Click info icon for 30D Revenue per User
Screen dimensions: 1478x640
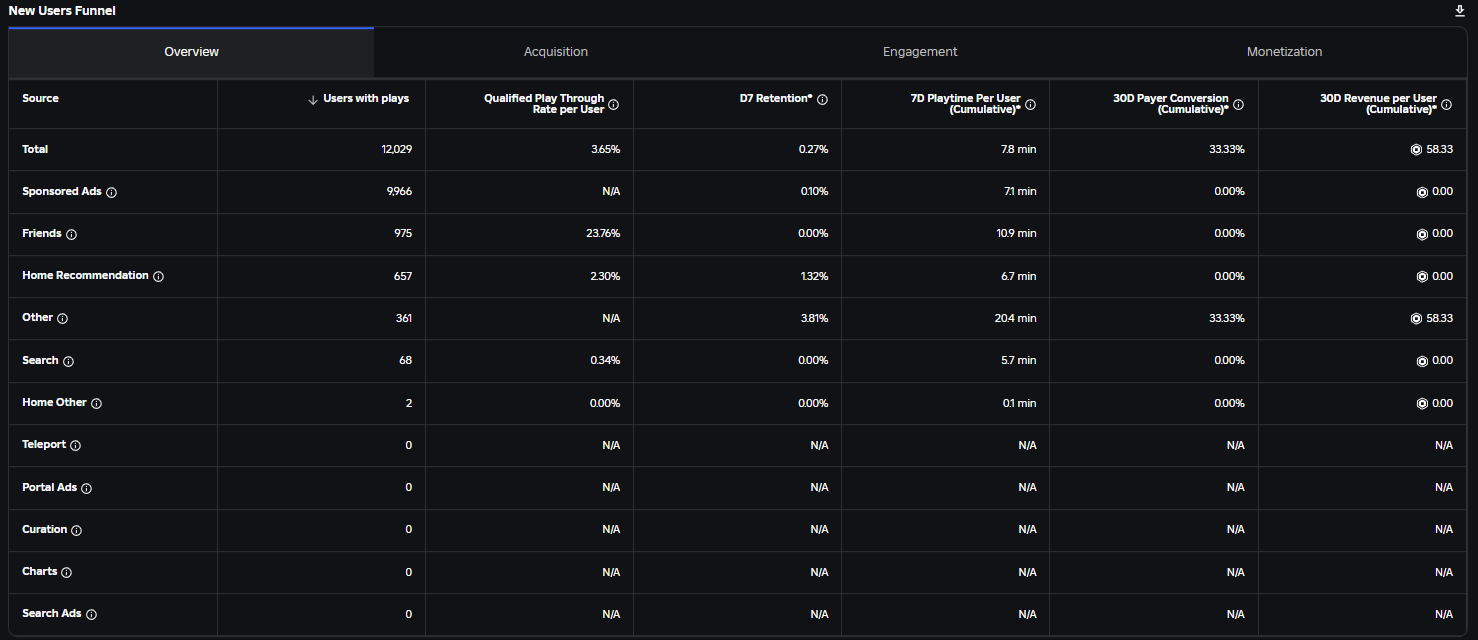1446,104
